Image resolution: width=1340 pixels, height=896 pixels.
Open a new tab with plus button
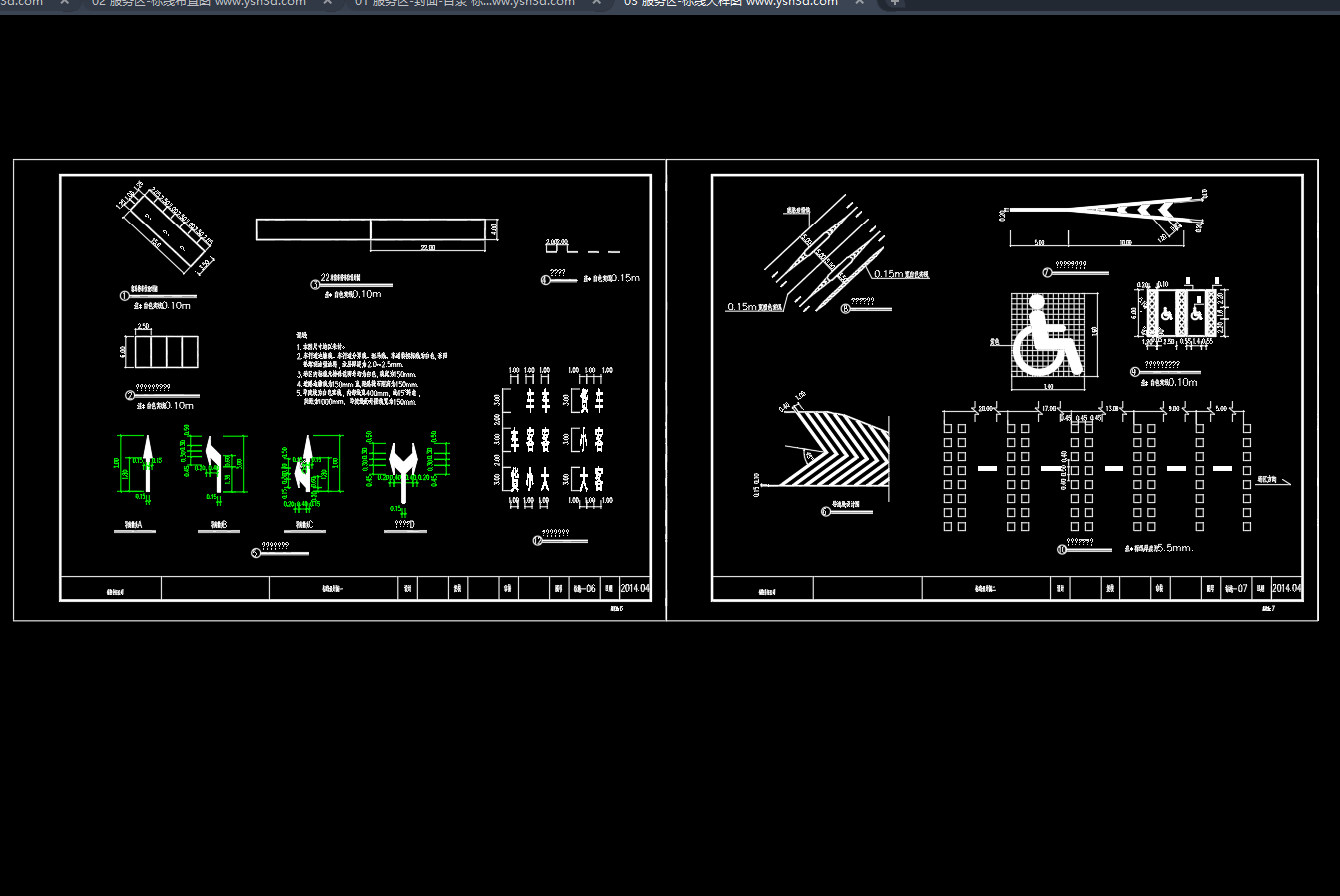895,3
